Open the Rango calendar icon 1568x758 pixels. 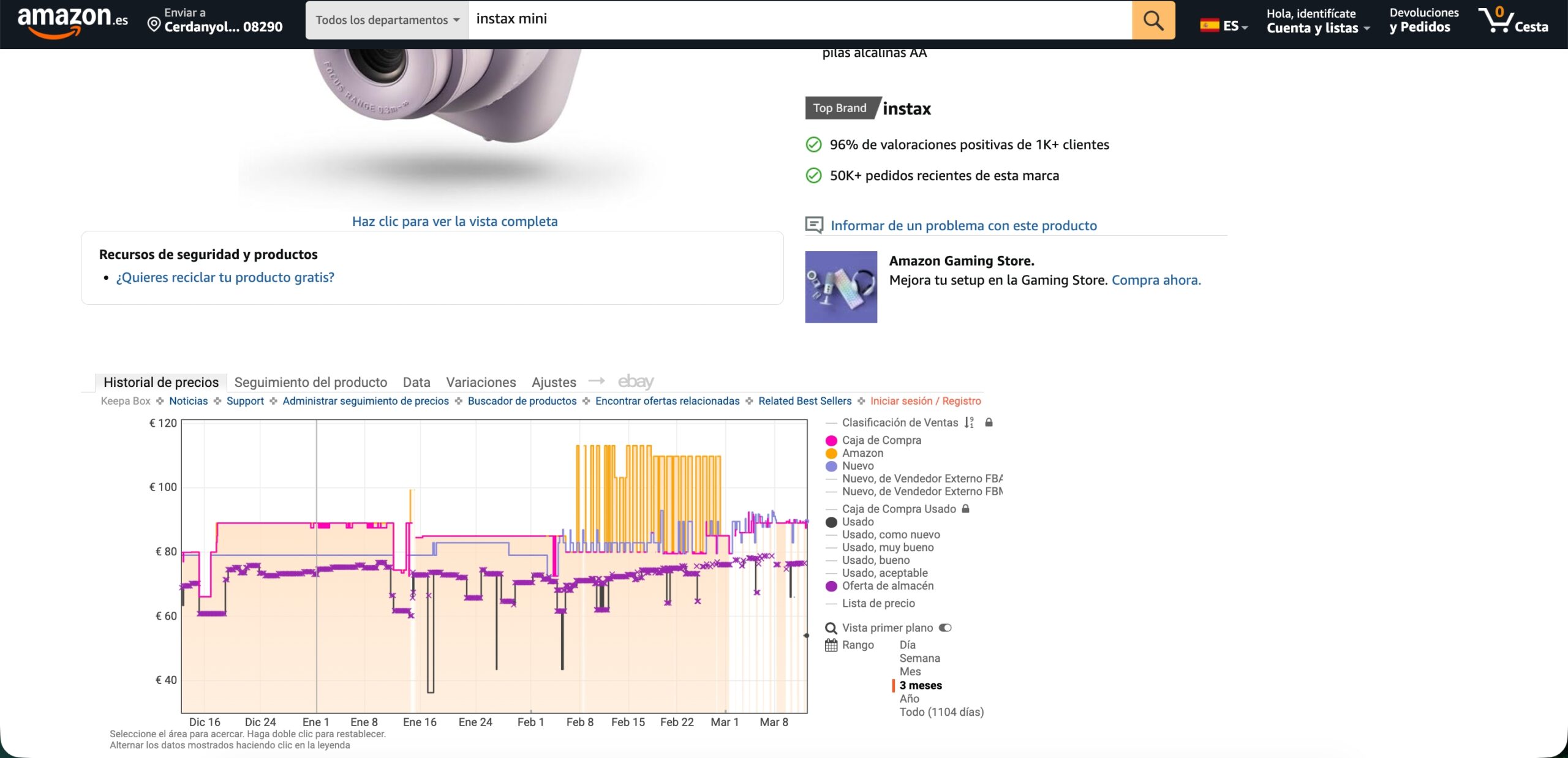(831, 645)
